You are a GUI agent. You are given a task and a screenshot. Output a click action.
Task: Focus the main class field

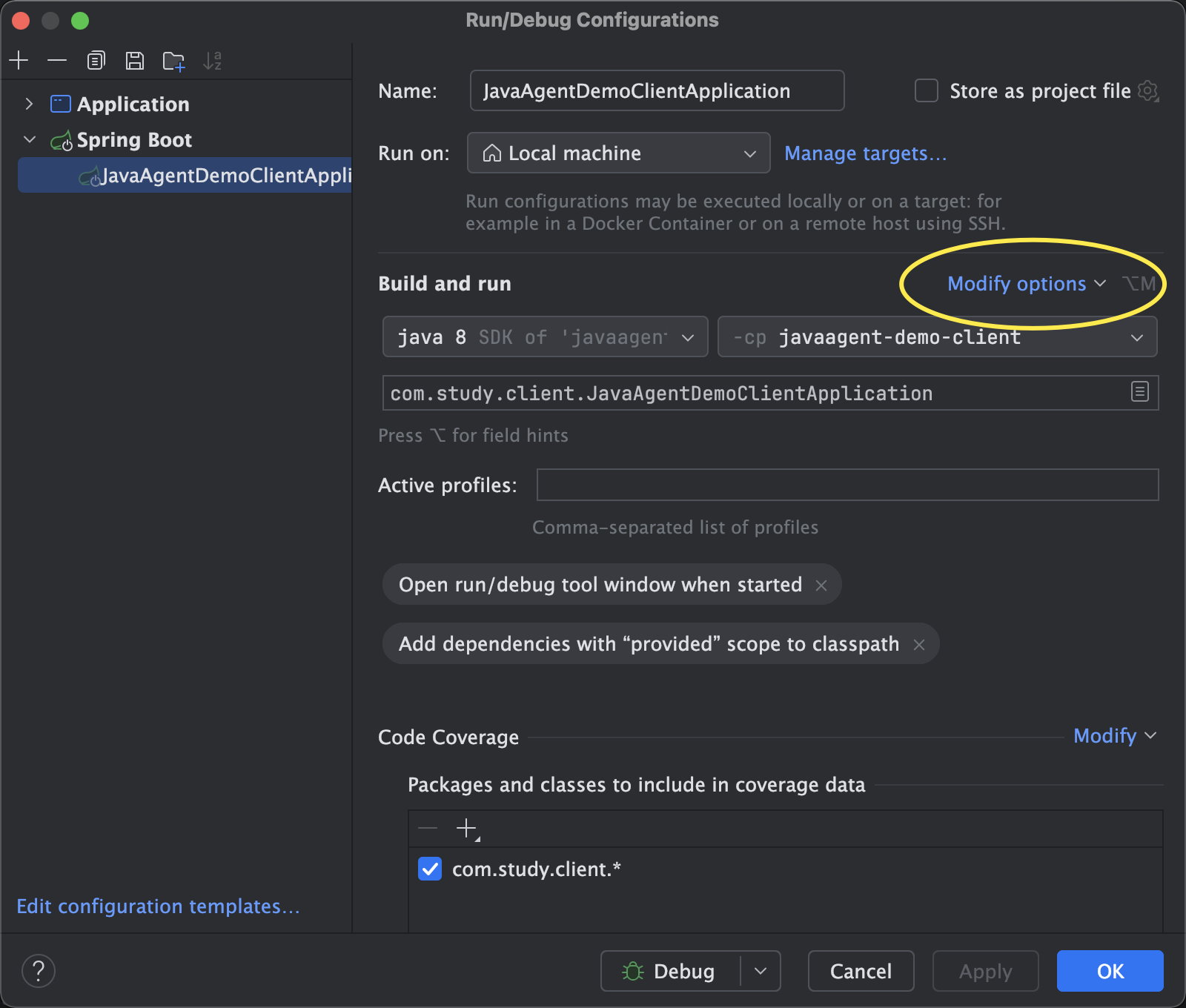coord(770,393)
